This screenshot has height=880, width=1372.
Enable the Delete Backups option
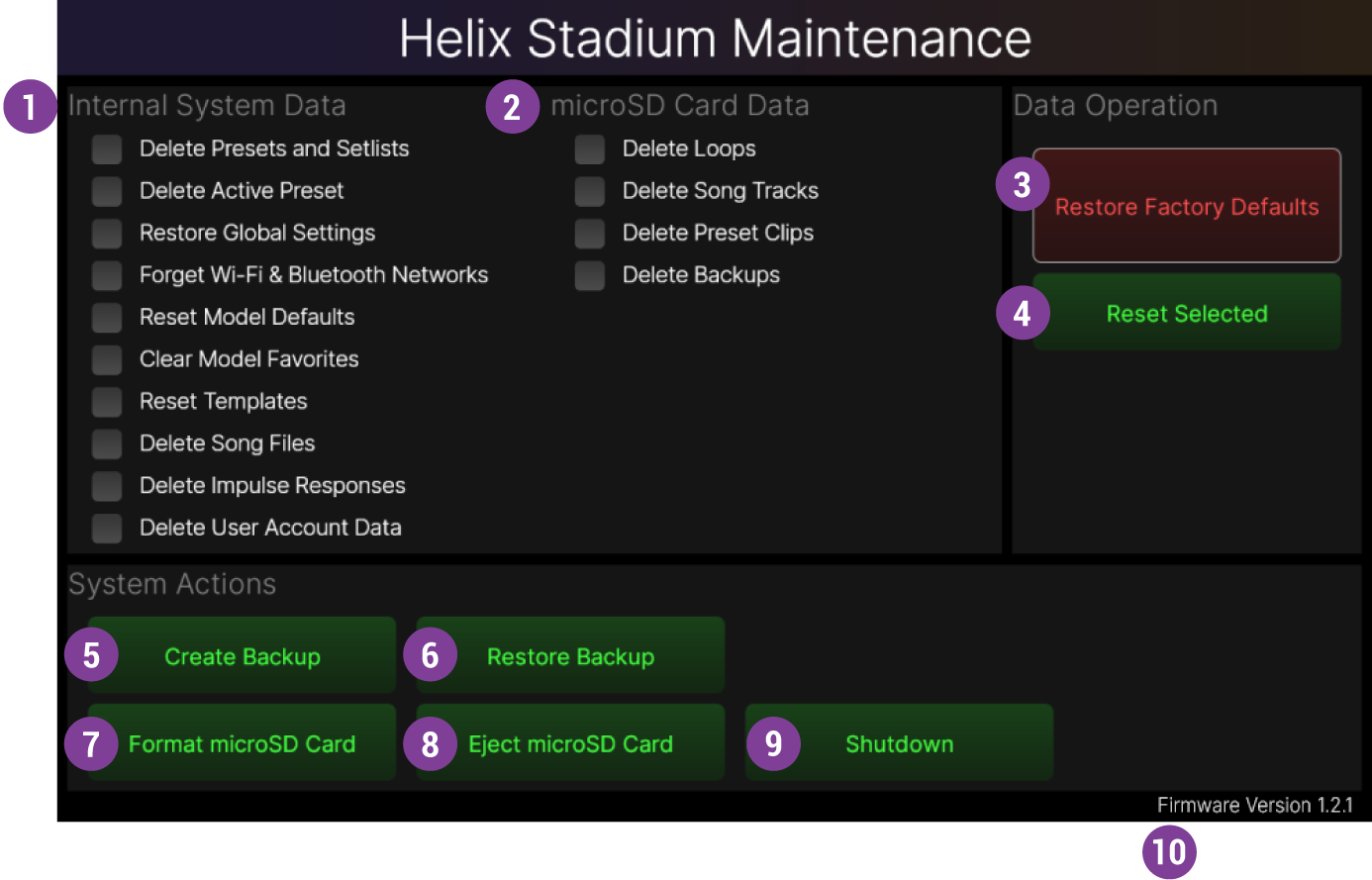click(x=589, y=275)
